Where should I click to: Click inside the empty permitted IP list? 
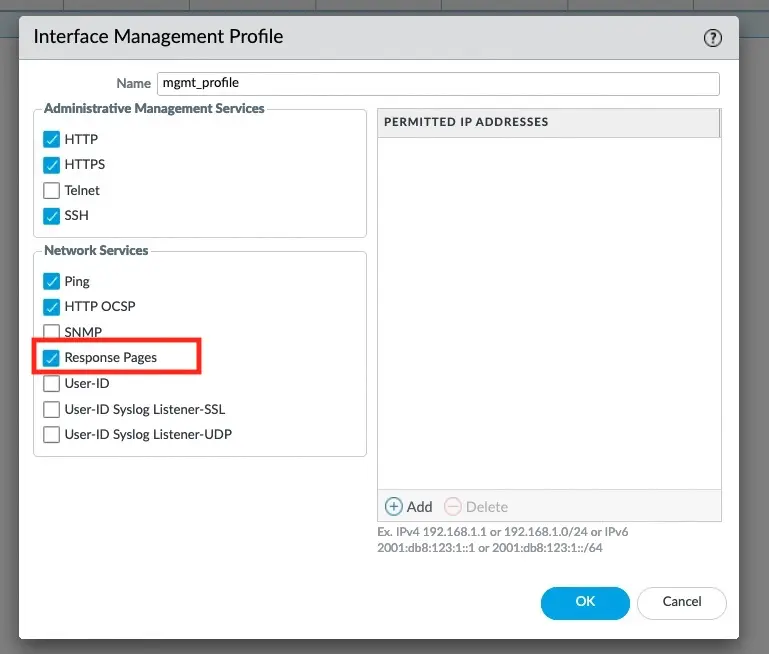coord(548,310)
